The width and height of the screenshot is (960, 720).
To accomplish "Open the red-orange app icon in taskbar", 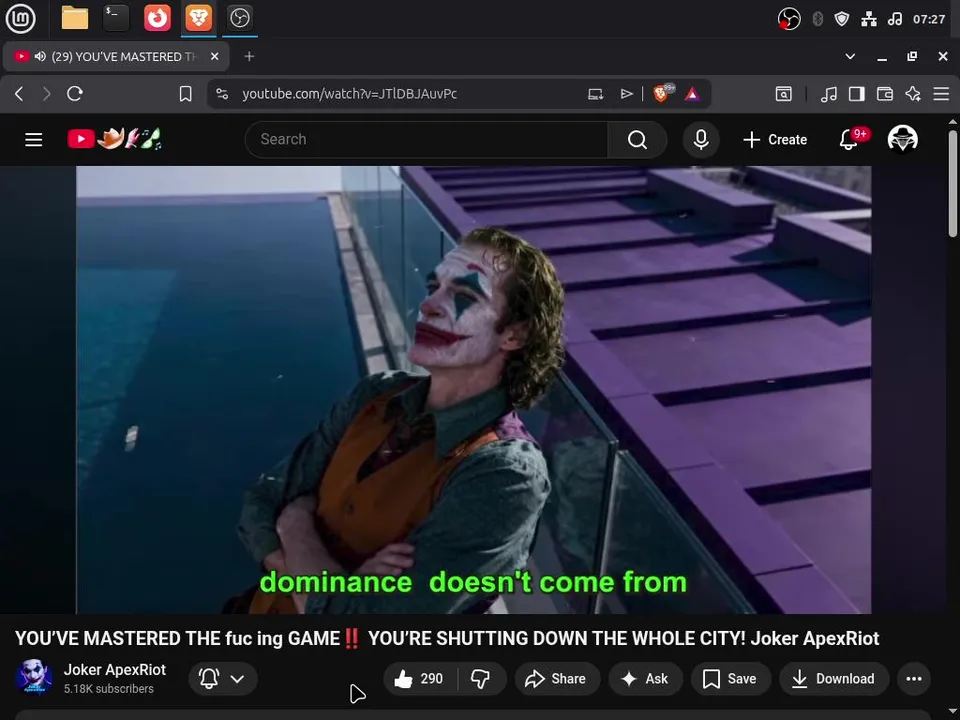I will [x=157, y=18].
